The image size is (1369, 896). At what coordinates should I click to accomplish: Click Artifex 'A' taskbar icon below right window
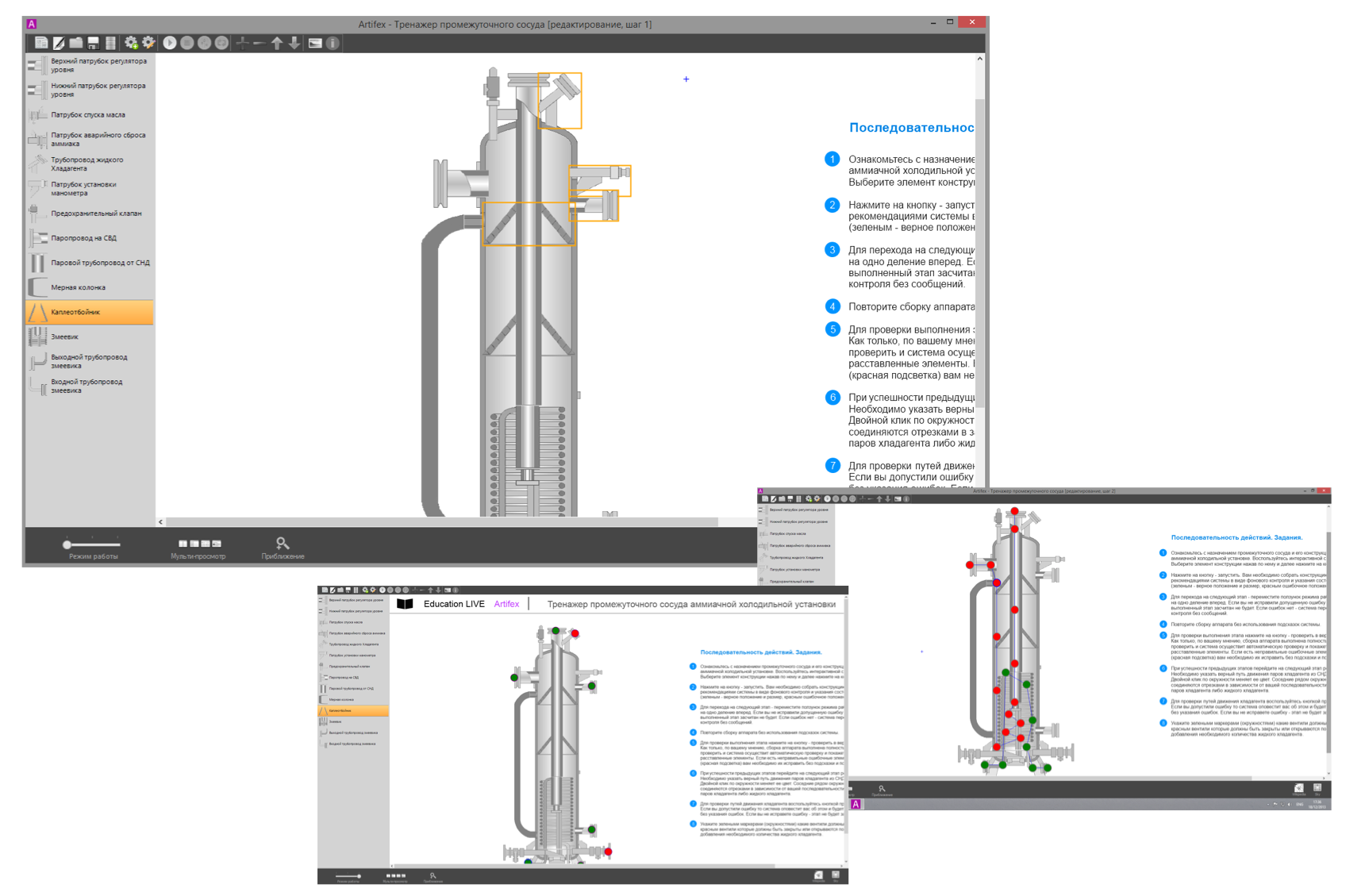(856, 804)
